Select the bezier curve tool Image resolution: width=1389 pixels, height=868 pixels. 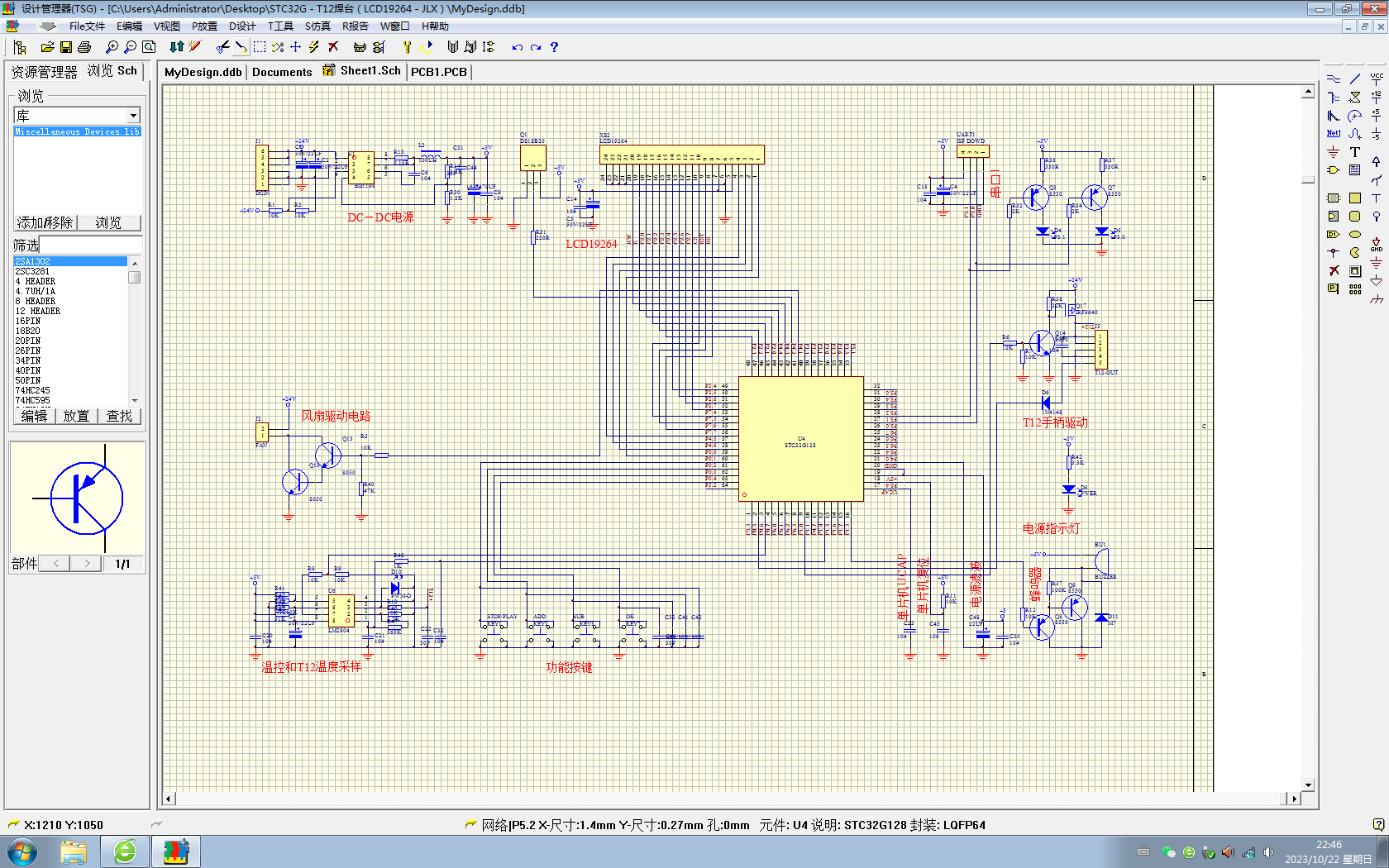click(1354, 133)
